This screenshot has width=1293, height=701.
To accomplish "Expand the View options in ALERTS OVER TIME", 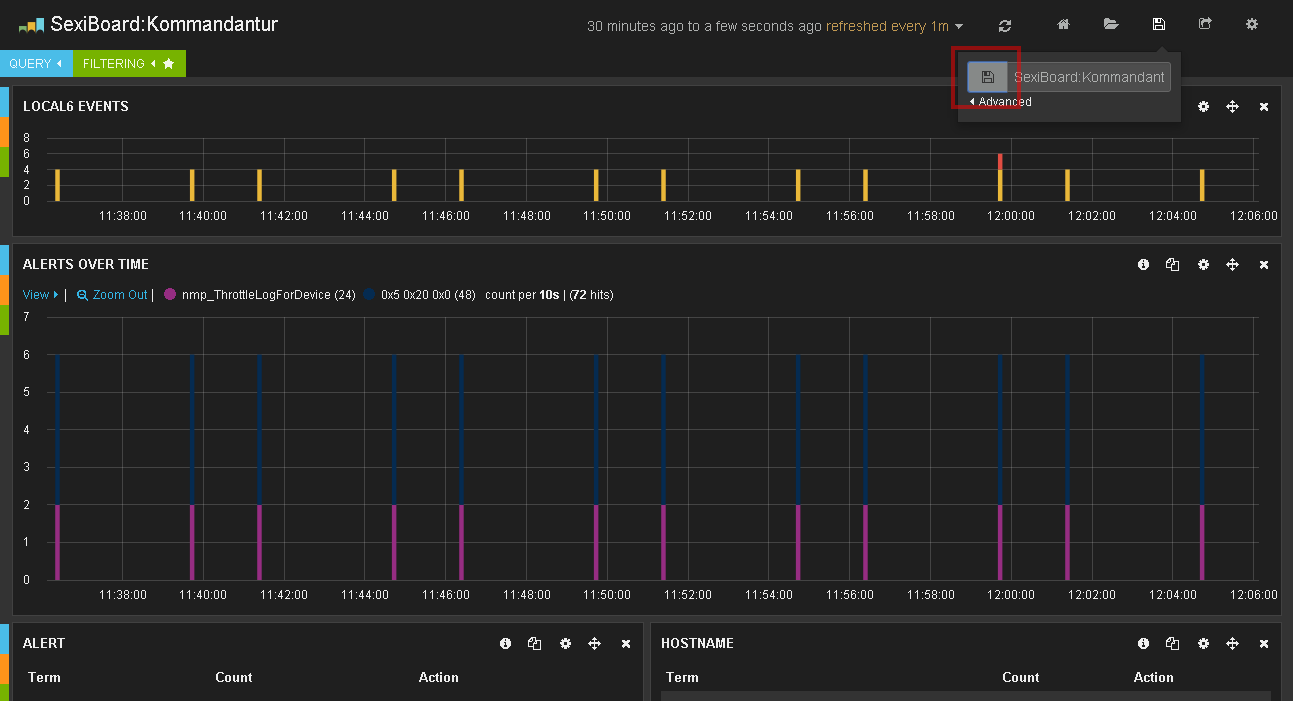I will pyautogui.click(x=40, y=295).
